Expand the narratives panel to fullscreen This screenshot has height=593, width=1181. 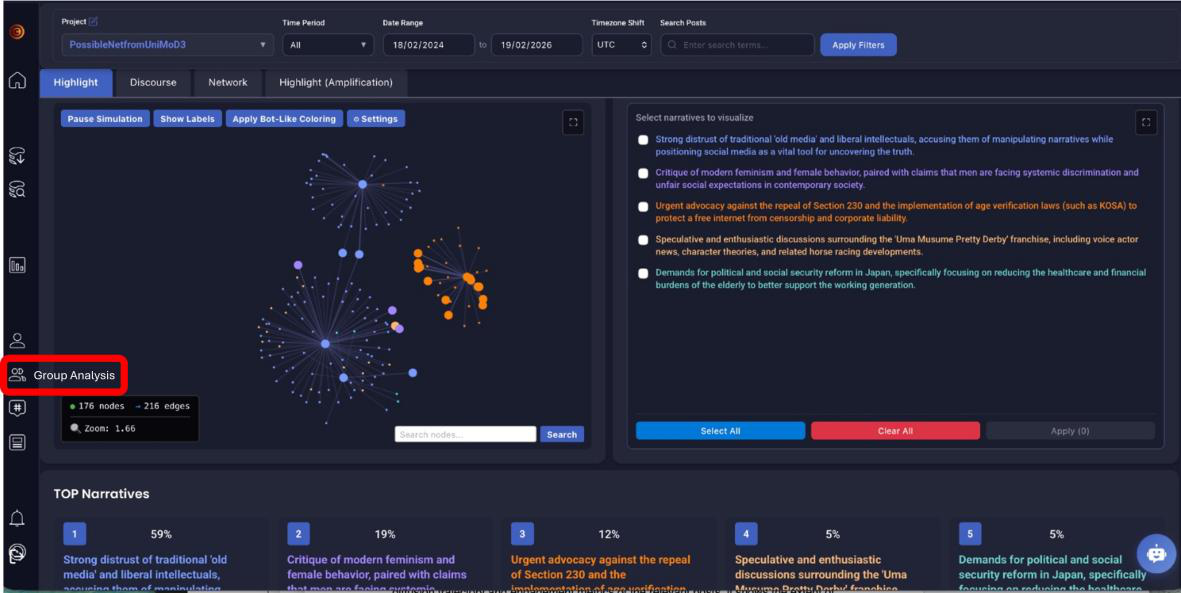1146,122
